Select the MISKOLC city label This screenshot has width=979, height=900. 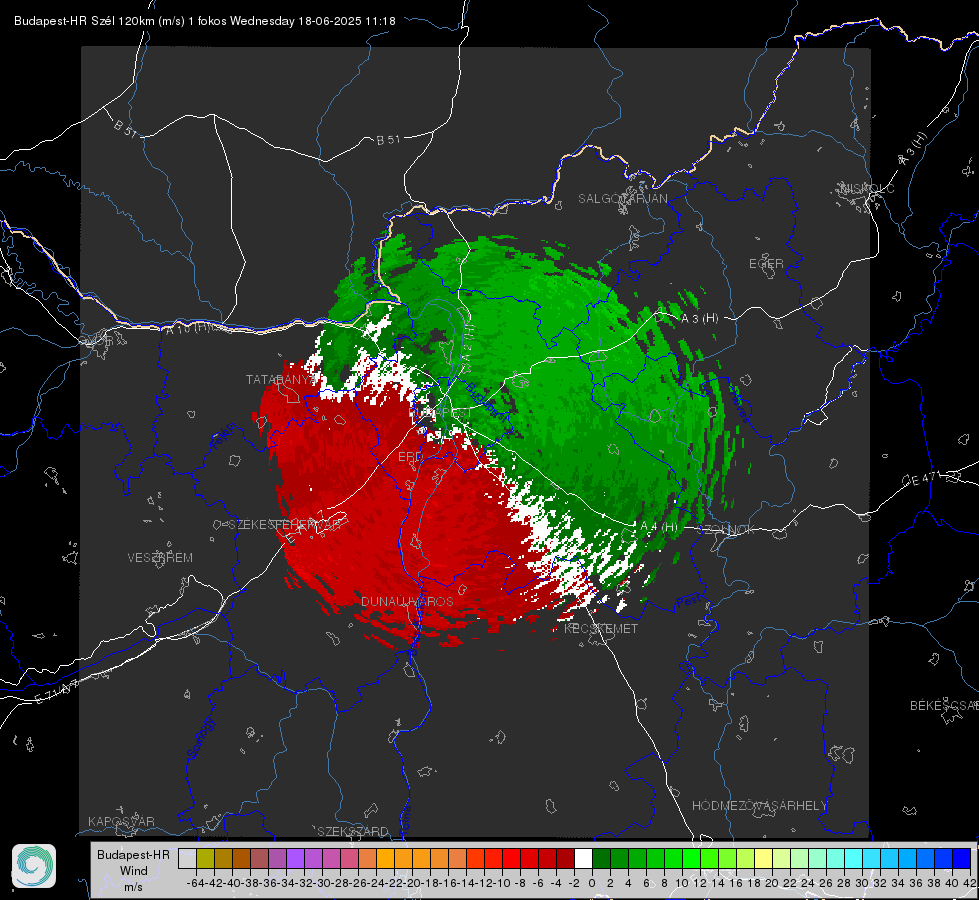coord(867,188)
